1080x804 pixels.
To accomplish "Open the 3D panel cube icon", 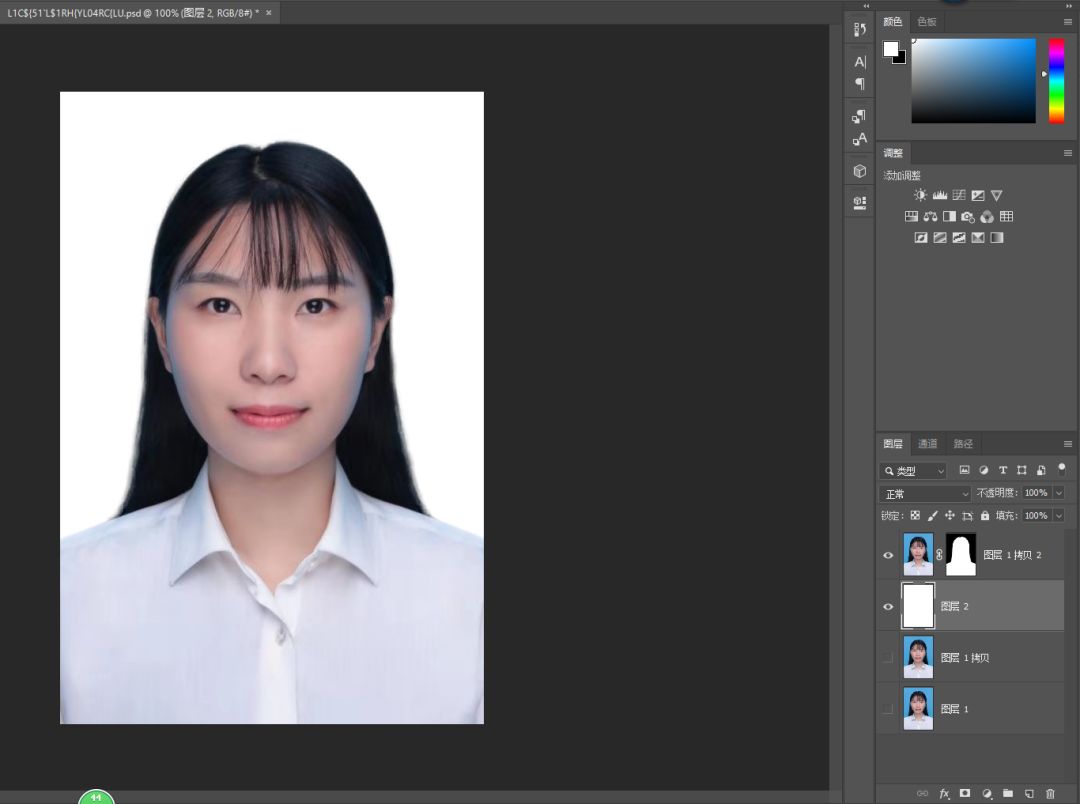I will [x=859, y=171].
